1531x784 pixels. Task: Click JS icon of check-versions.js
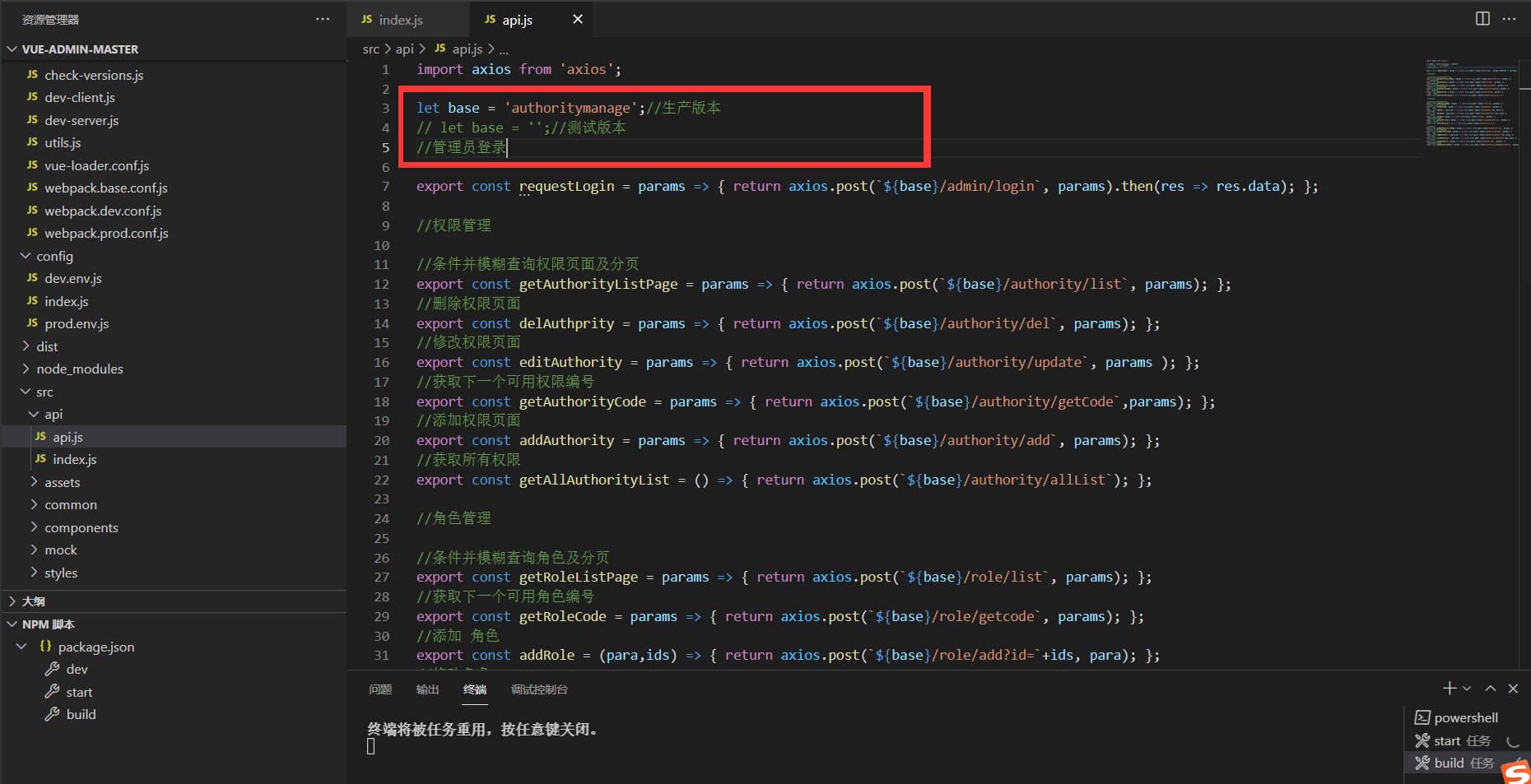point(32,75)
